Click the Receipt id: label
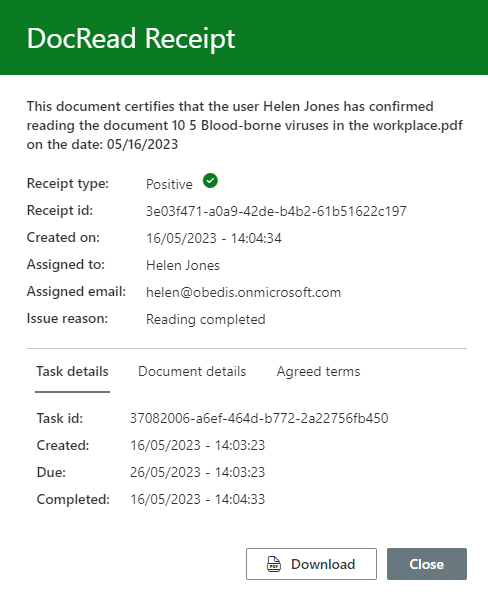Viewport: 488px width, 595px height. pyautogui.click(x=60, y=210)
